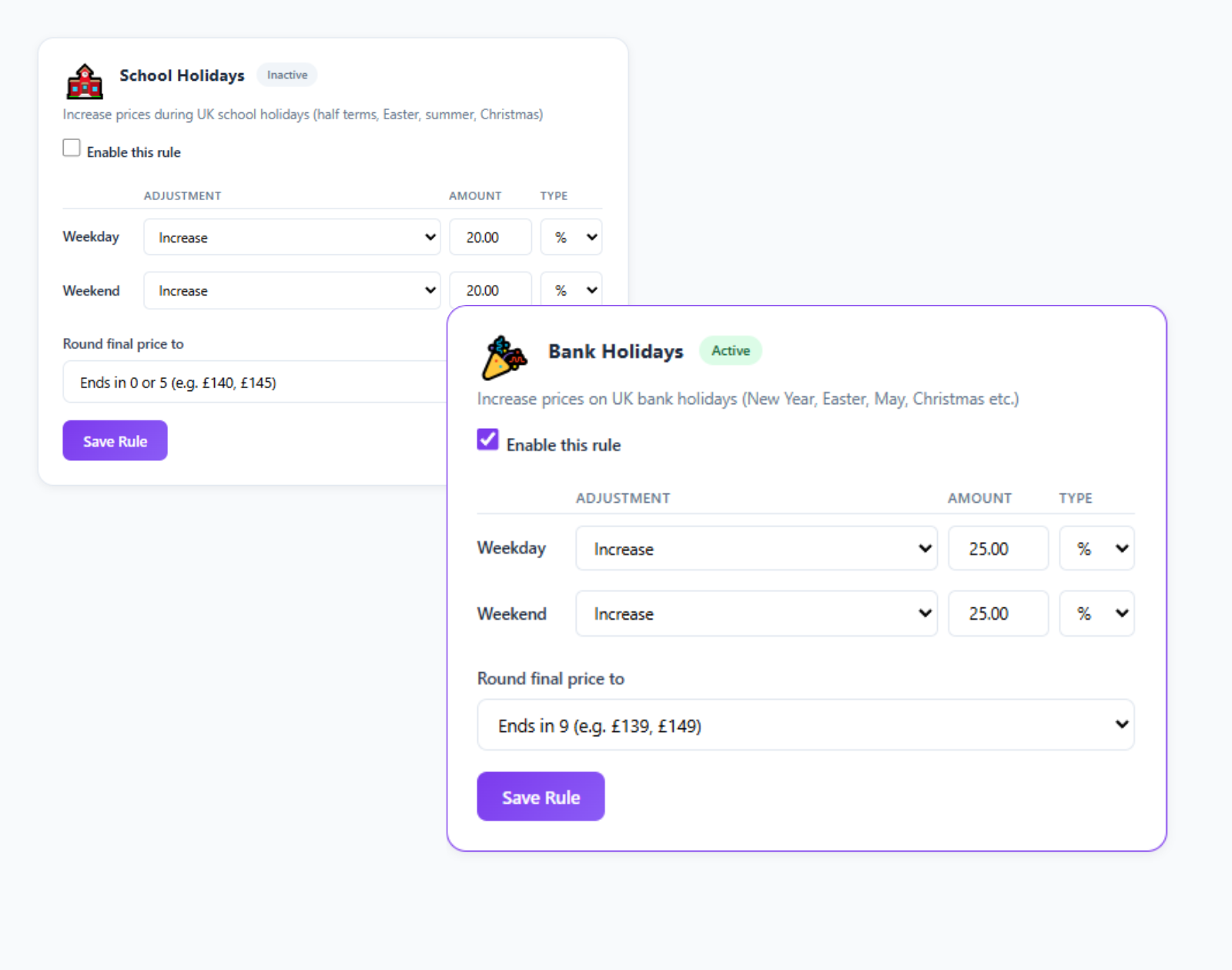Click the checked Enable this rule checkbox
1232x970 pixels.
pyautogui.click(x=487, y=440)
